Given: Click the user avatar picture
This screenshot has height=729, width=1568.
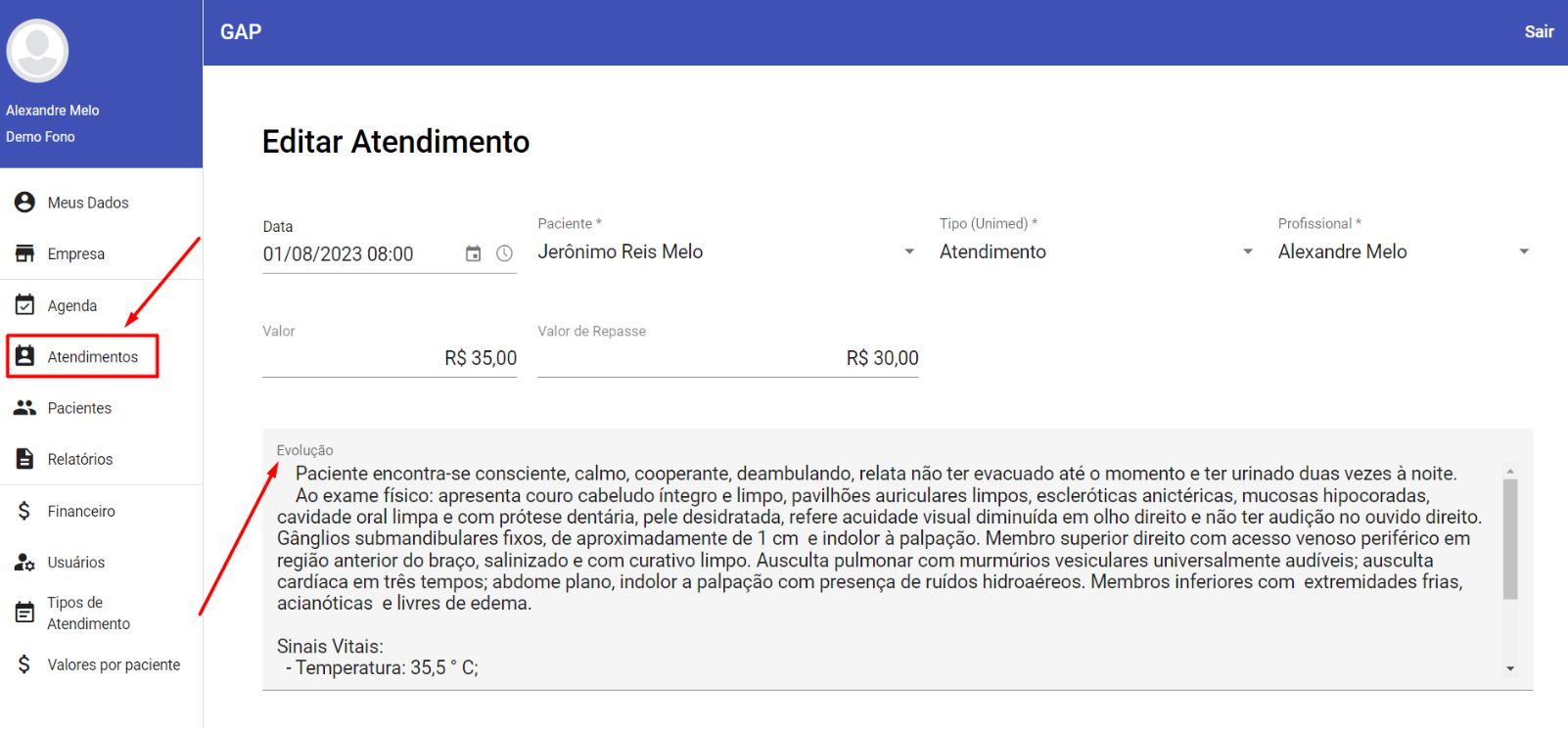Looking at the screenshot, I should (37, 50).
